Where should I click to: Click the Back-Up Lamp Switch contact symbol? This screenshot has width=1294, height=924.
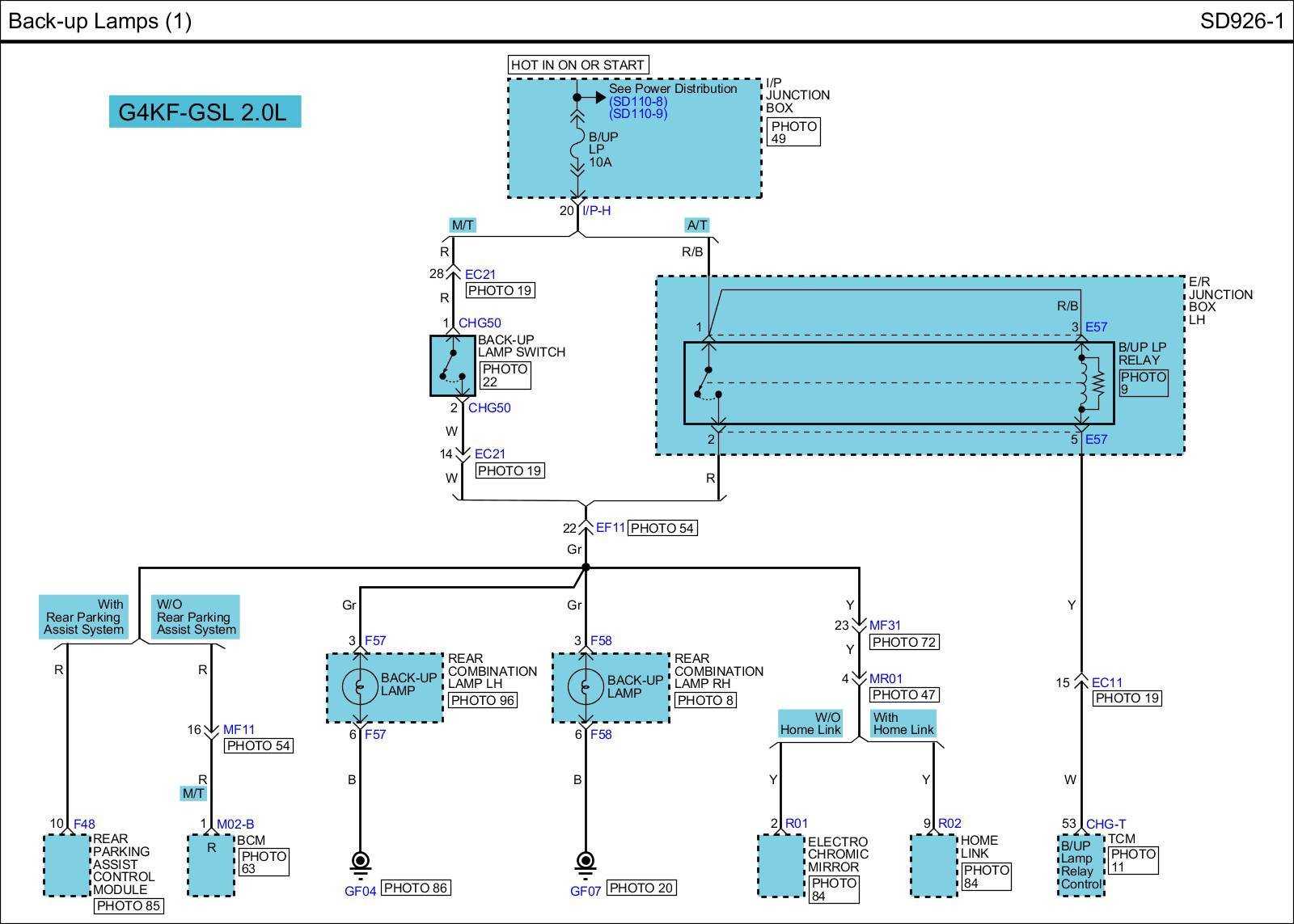tap(453, 365)
